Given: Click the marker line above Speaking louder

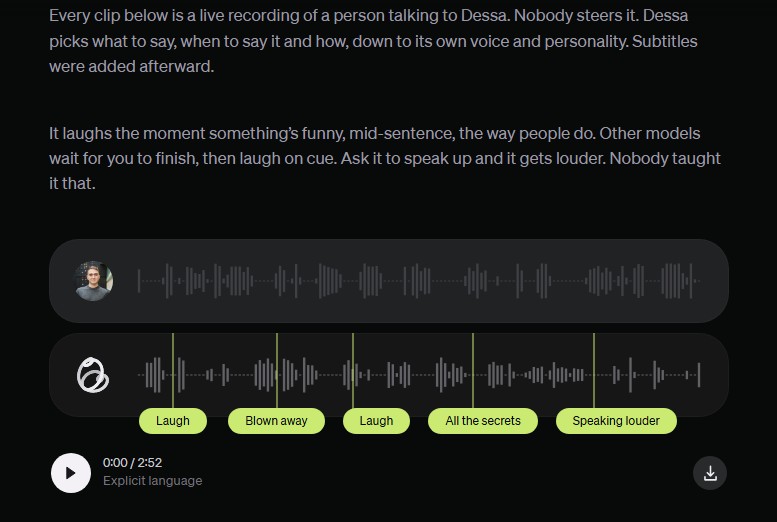Looking at the screenshot, I should (594, 370).
